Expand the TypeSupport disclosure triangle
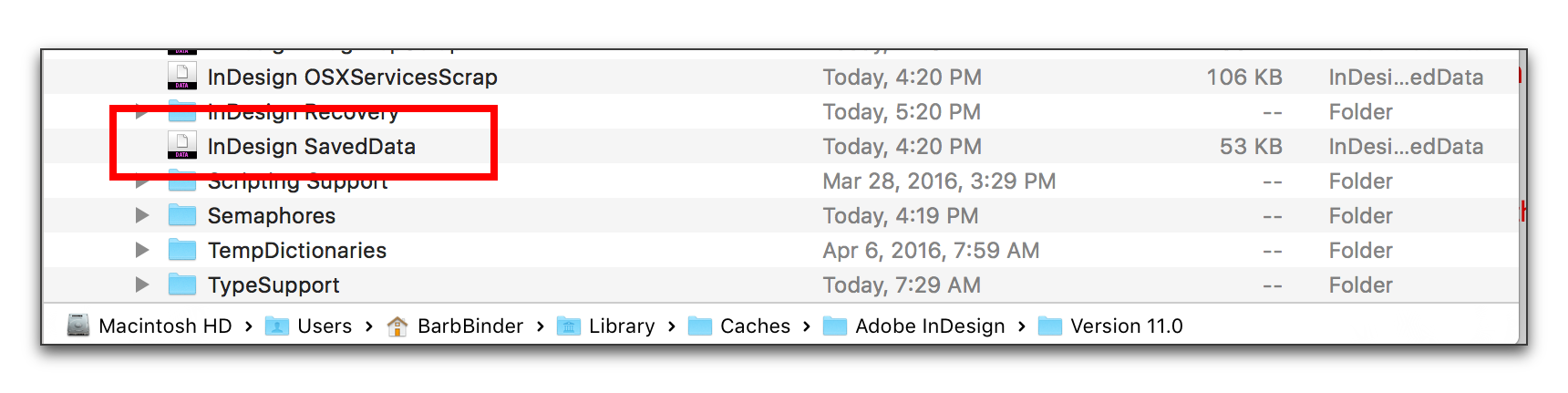This screenshot has width=1568, height=393. pyautogui.click(x=141, y=284)
